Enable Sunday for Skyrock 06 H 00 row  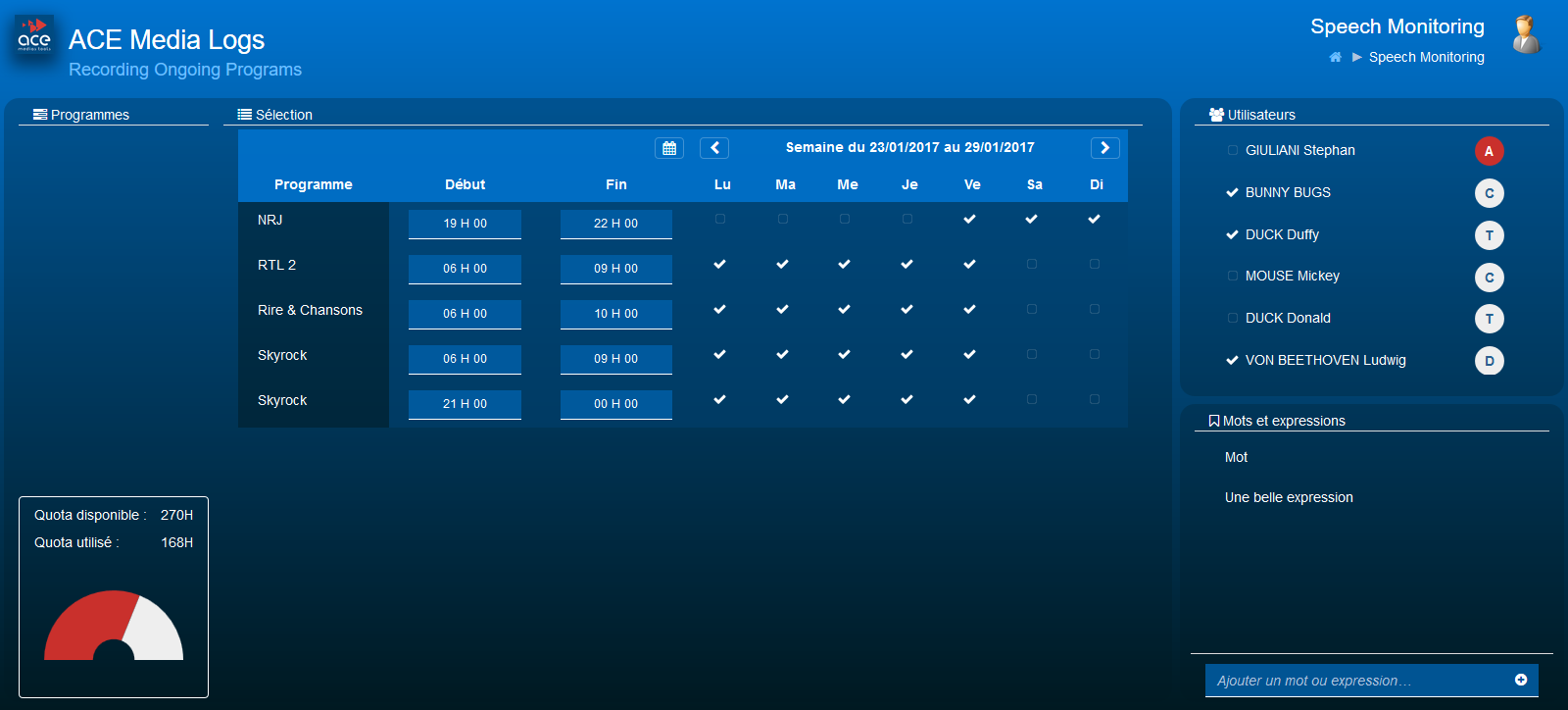[x=1094, y=354]
